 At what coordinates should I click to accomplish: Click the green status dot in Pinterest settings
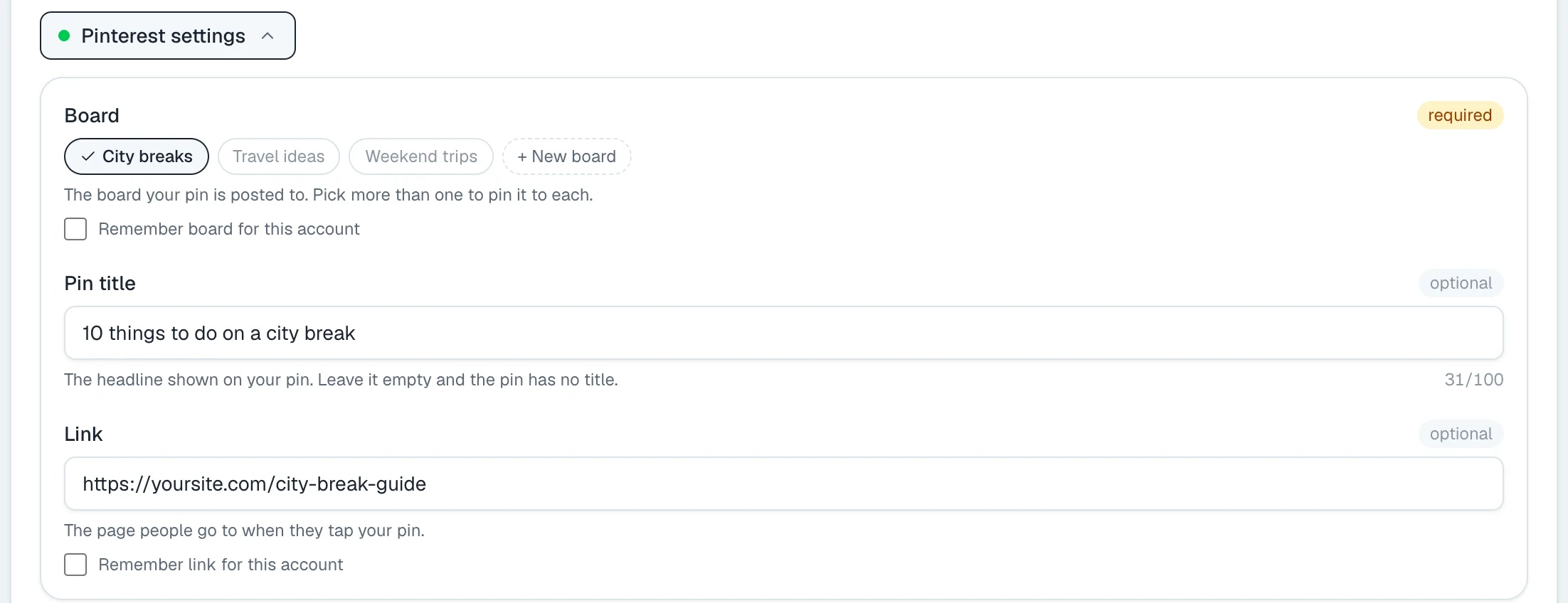coord(64,36)
